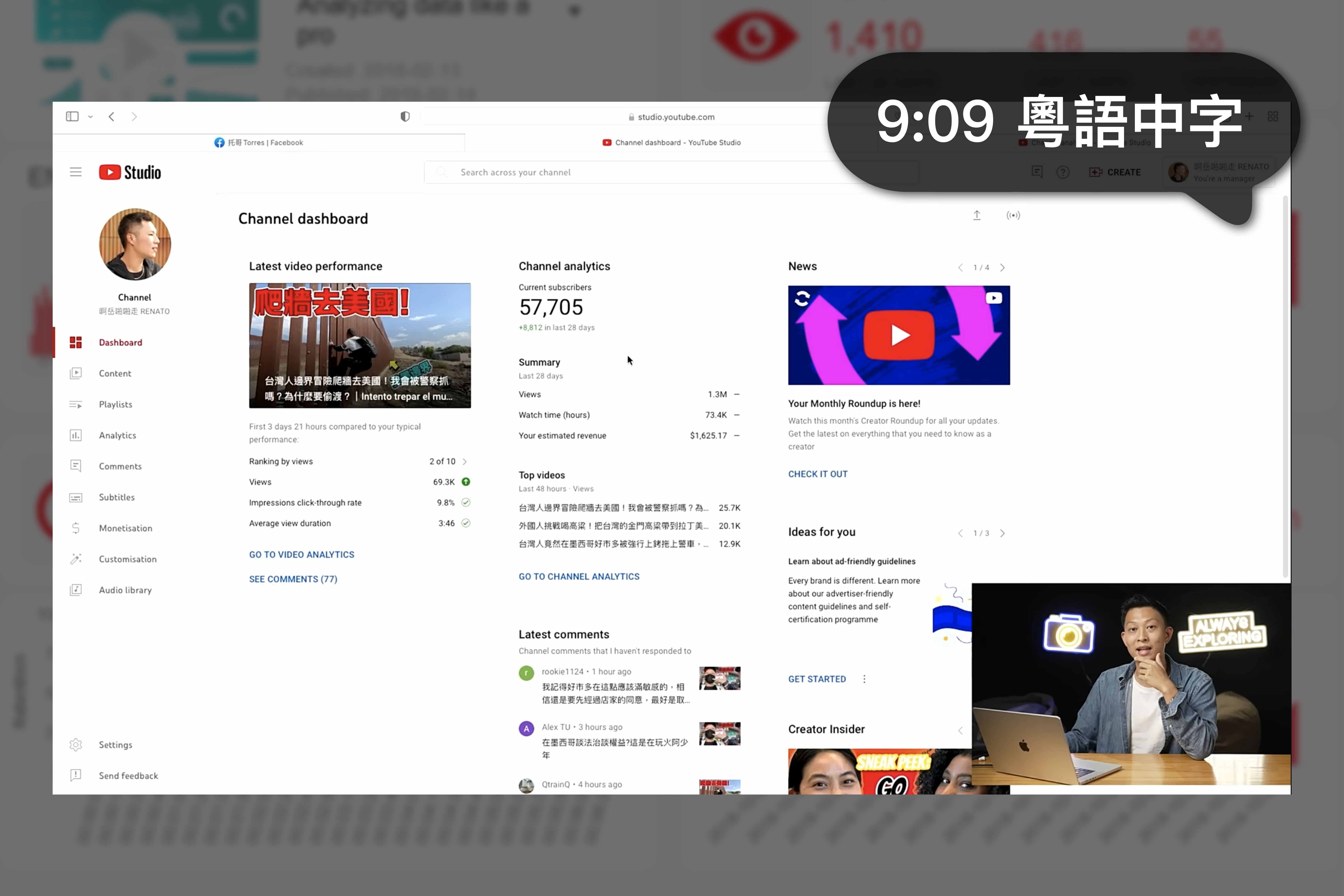Go forward with the Safari forward arrow
1344x896 pixels.
point(134,117)
